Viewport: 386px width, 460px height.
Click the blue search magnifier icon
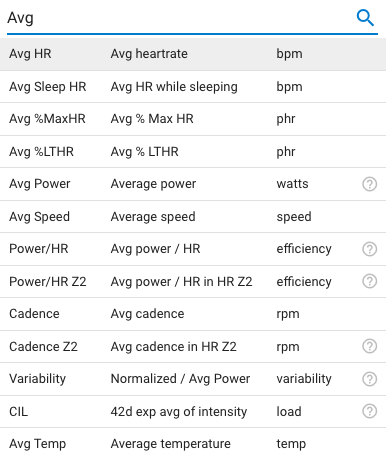tap(365, 18)
